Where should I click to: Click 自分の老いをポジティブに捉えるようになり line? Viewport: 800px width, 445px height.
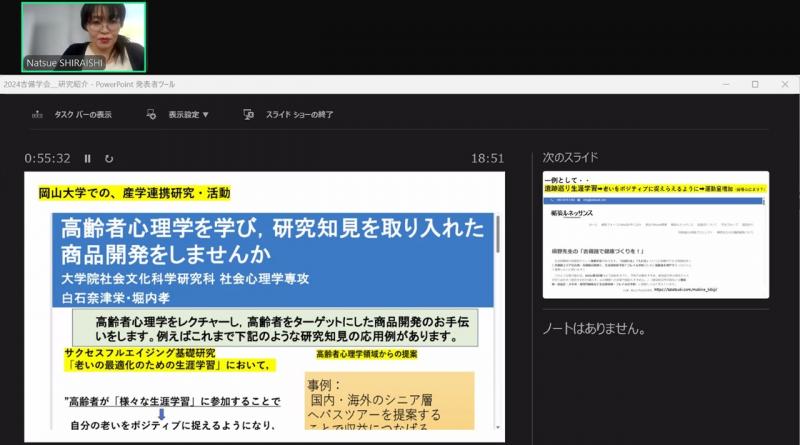click(173, 425)
